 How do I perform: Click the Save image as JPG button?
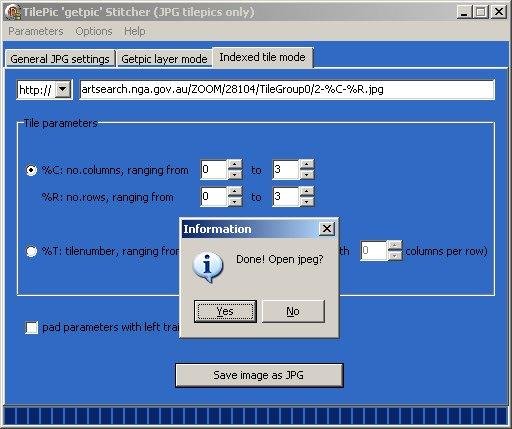(x=259, y=375)
